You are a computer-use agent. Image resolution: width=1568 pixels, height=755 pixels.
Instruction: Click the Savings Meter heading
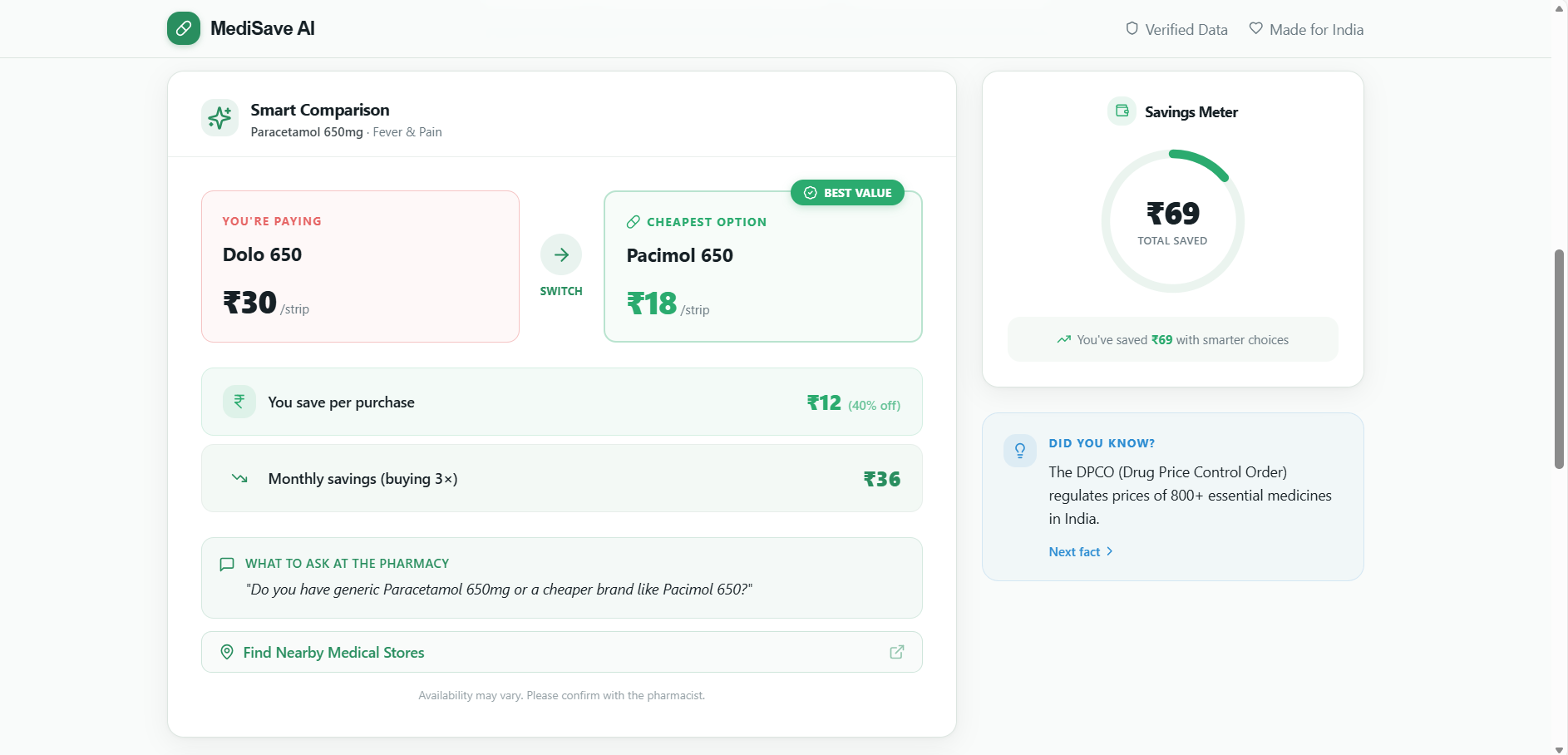point(1191,111)
